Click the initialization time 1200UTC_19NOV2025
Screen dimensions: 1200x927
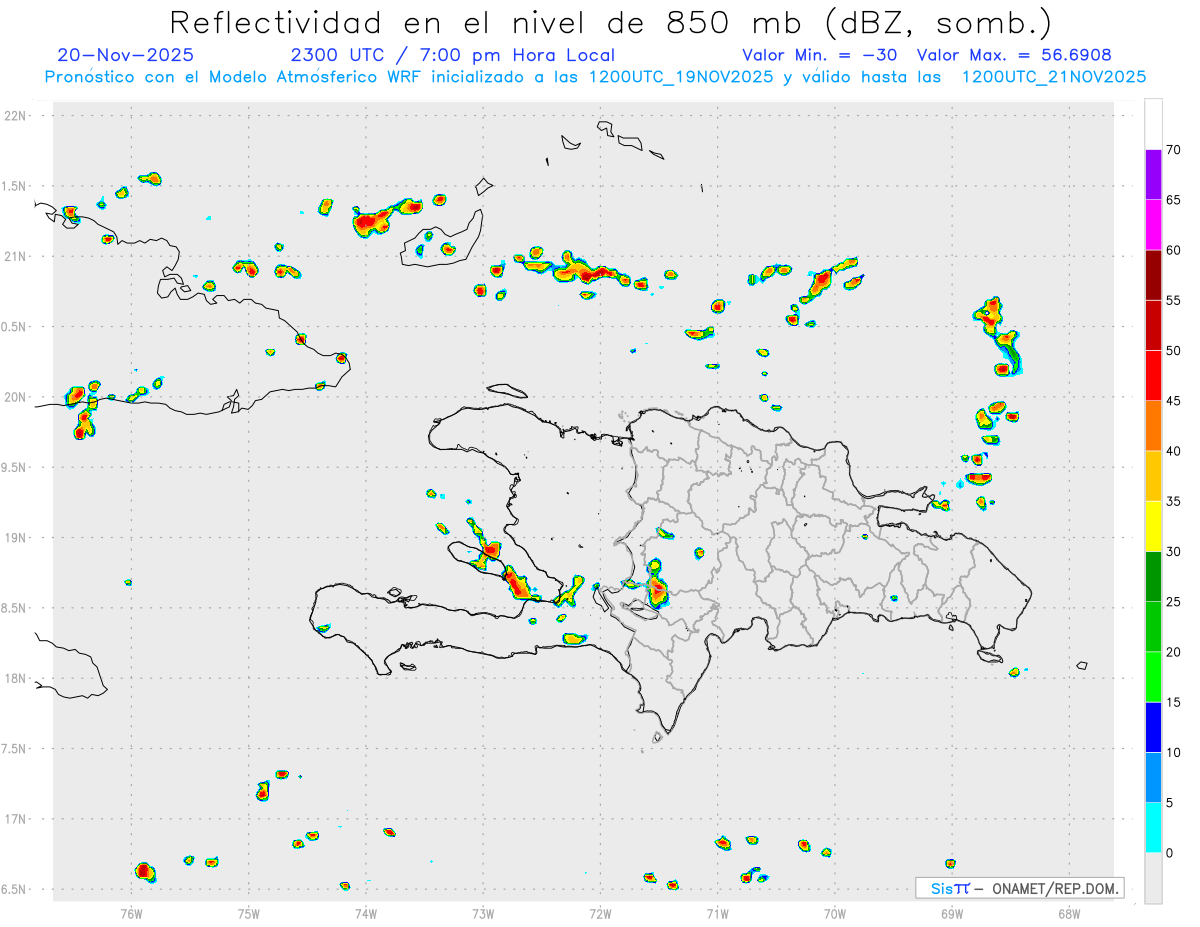click(682, 77)
